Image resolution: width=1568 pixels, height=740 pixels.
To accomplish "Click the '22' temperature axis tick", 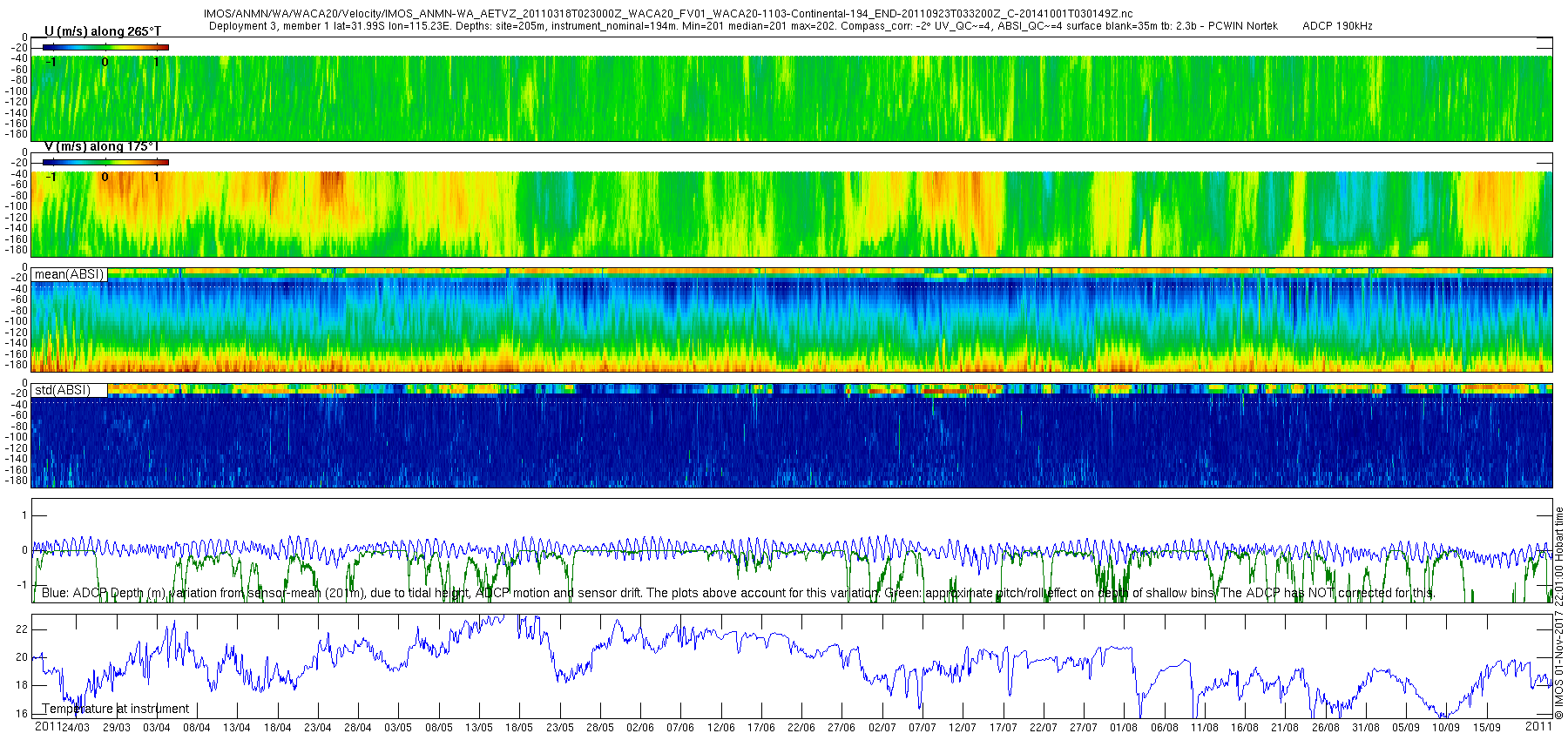I will click(x=23, y=629).
